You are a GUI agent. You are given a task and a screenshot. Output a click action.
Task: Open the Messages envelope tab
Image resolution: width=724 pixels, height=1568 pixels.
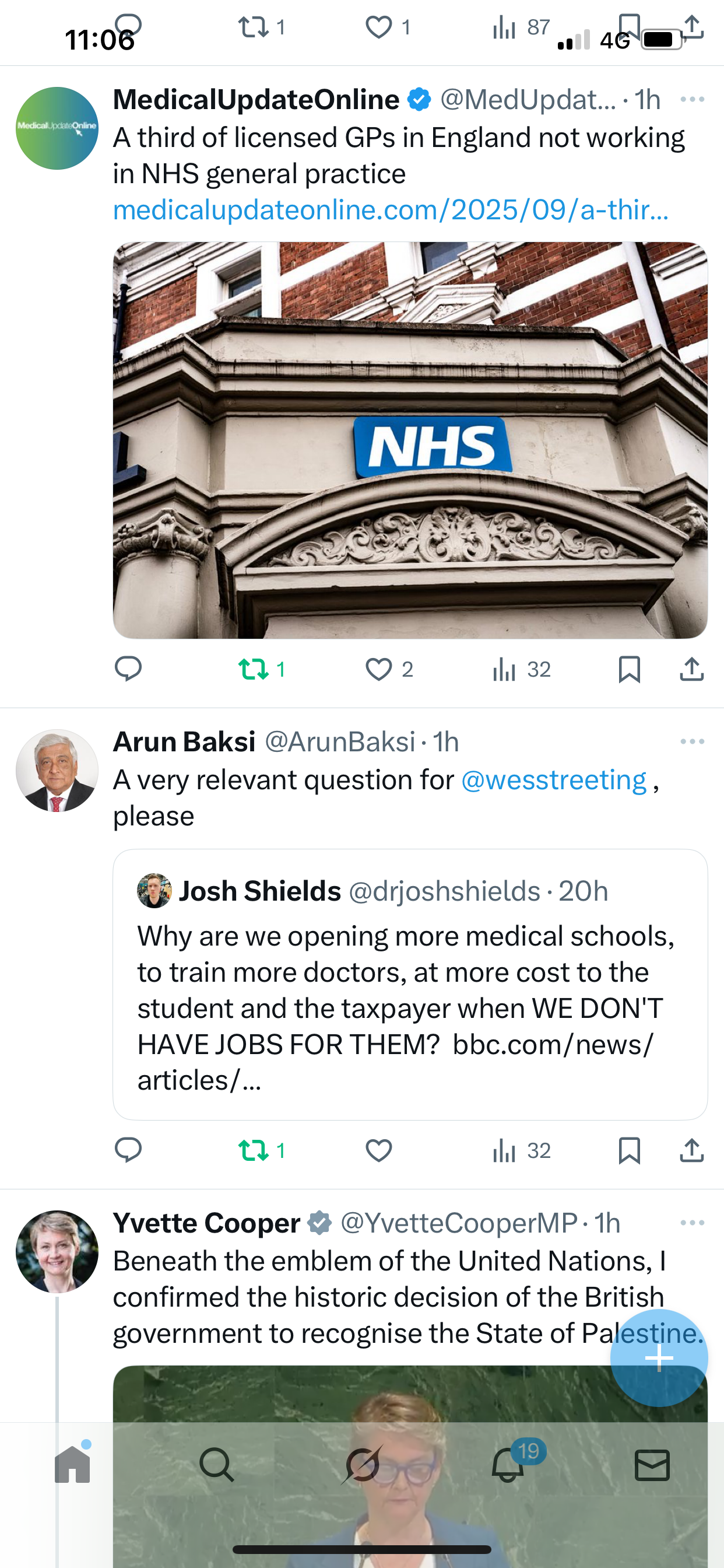652,1464
